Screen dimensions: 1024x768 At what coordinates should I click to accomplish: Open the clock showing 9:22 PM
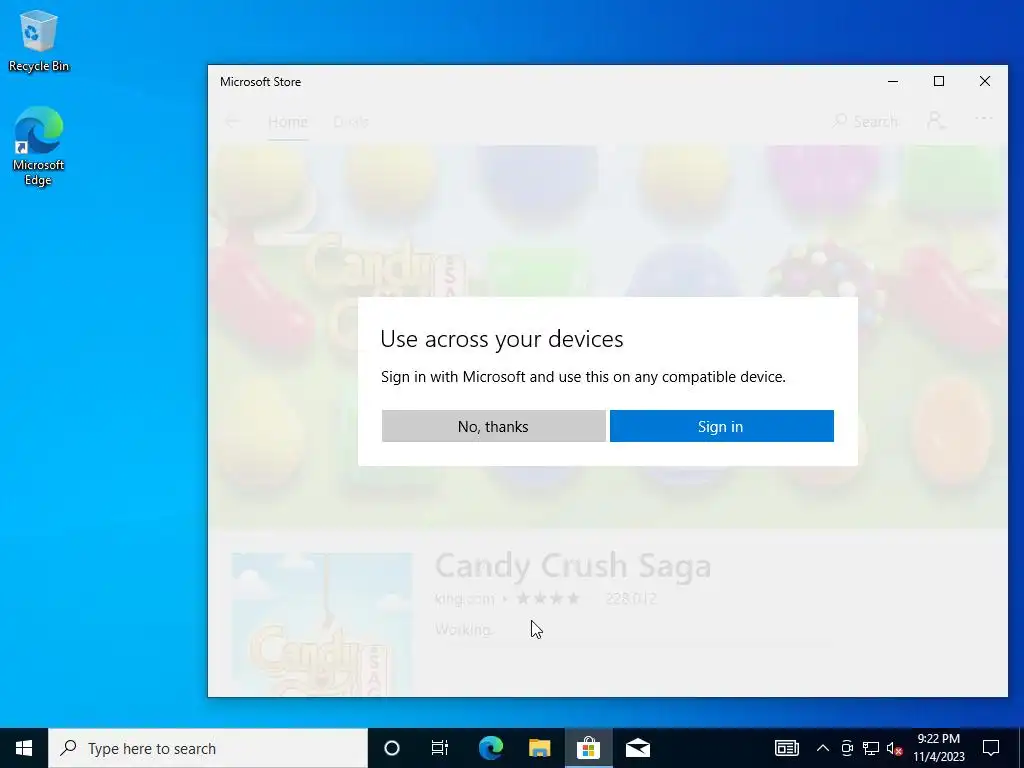pos(938,748)
